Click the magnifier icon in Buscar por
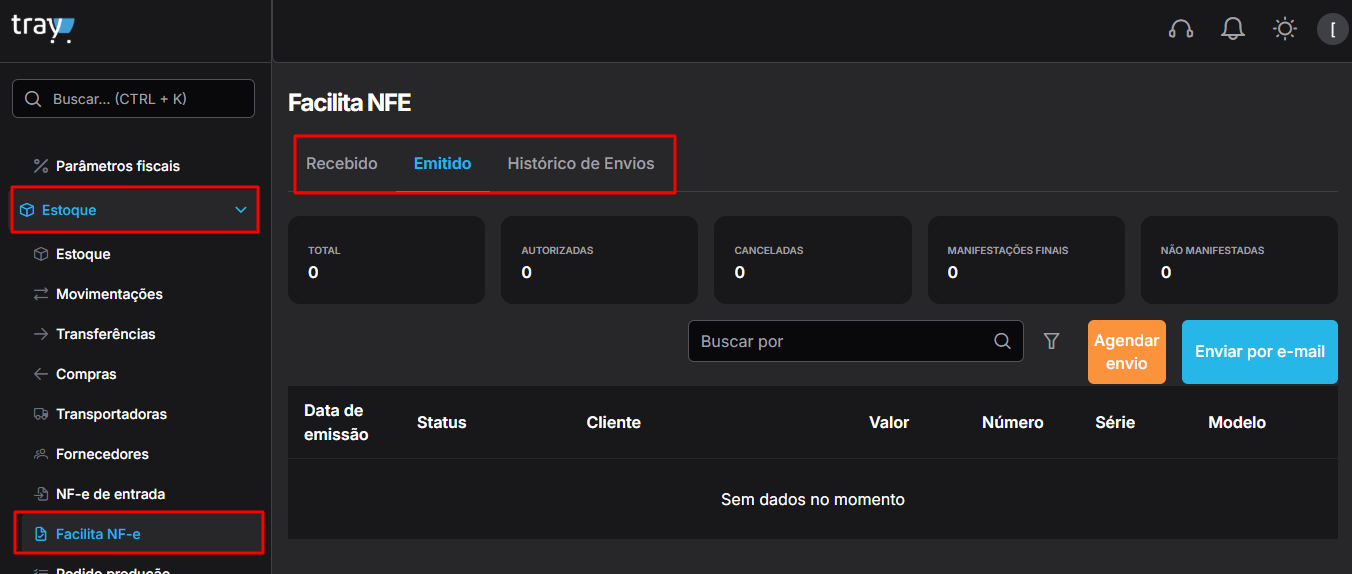The width and height of the screenshot is (1352, 574). [x=1002, y=341]
